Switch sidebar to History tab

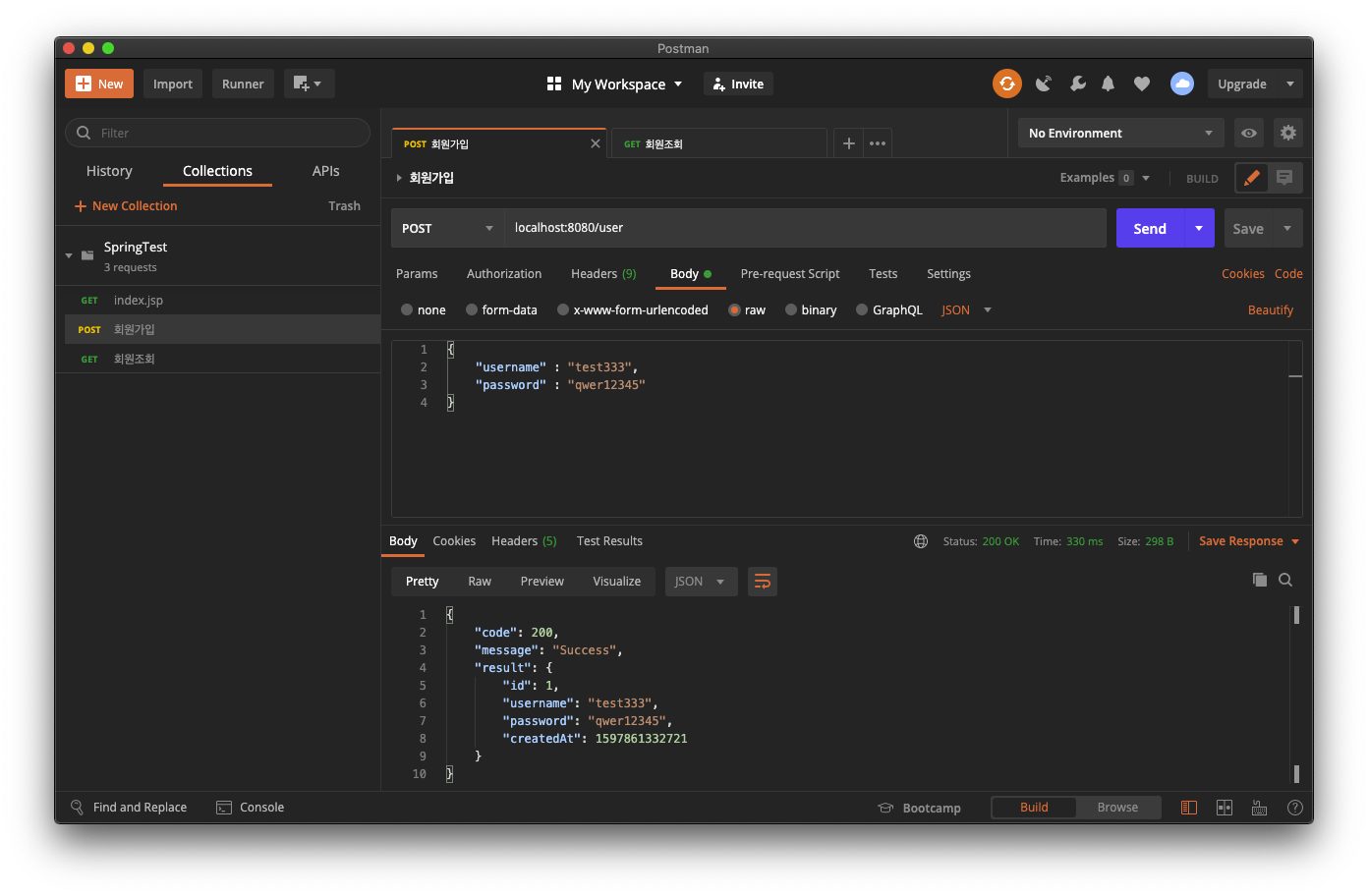(109, 171)
